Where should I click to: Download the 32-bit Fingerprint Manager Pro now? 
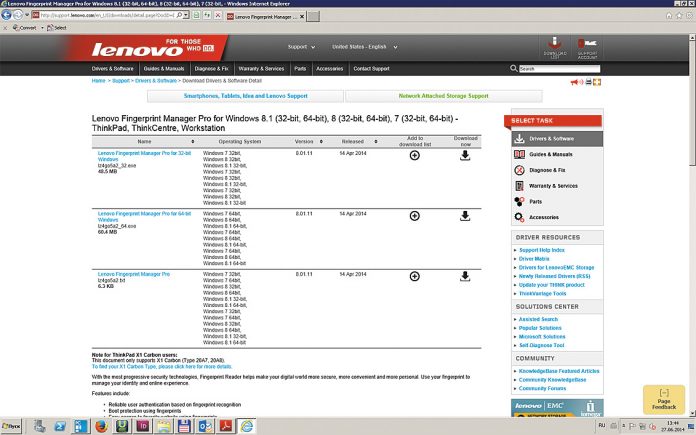point(465,156)
